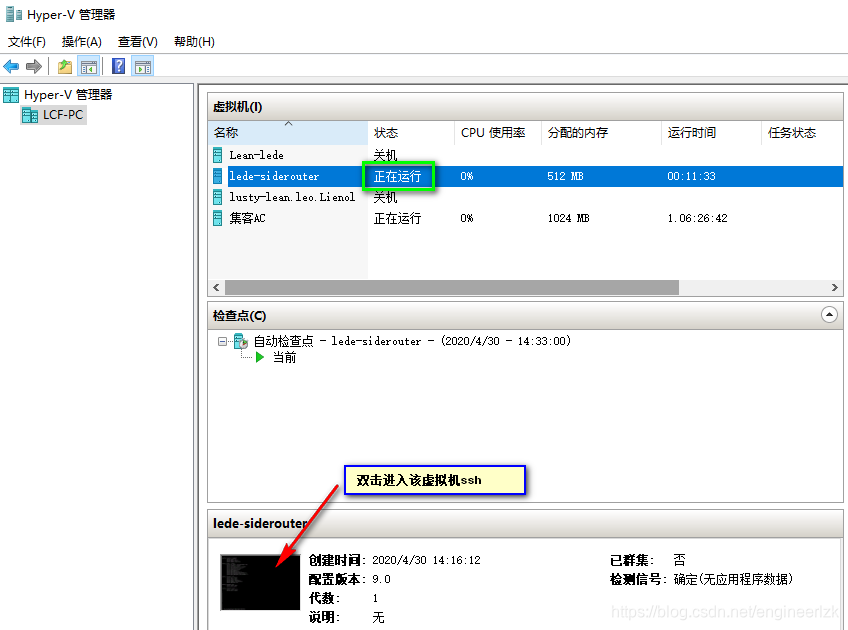Open the Help toolbar icon
Screen dimensions: 848x630
tap(118, 67)
